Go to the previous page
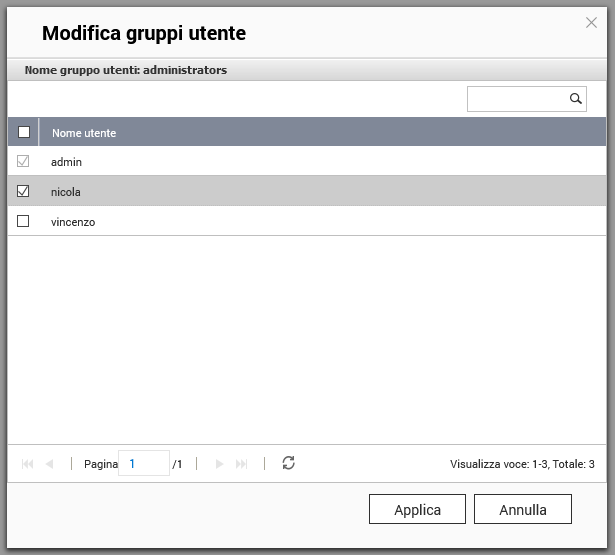Image resolution: width=615 pixels, height=555 pixels. (x=50, y=464)
